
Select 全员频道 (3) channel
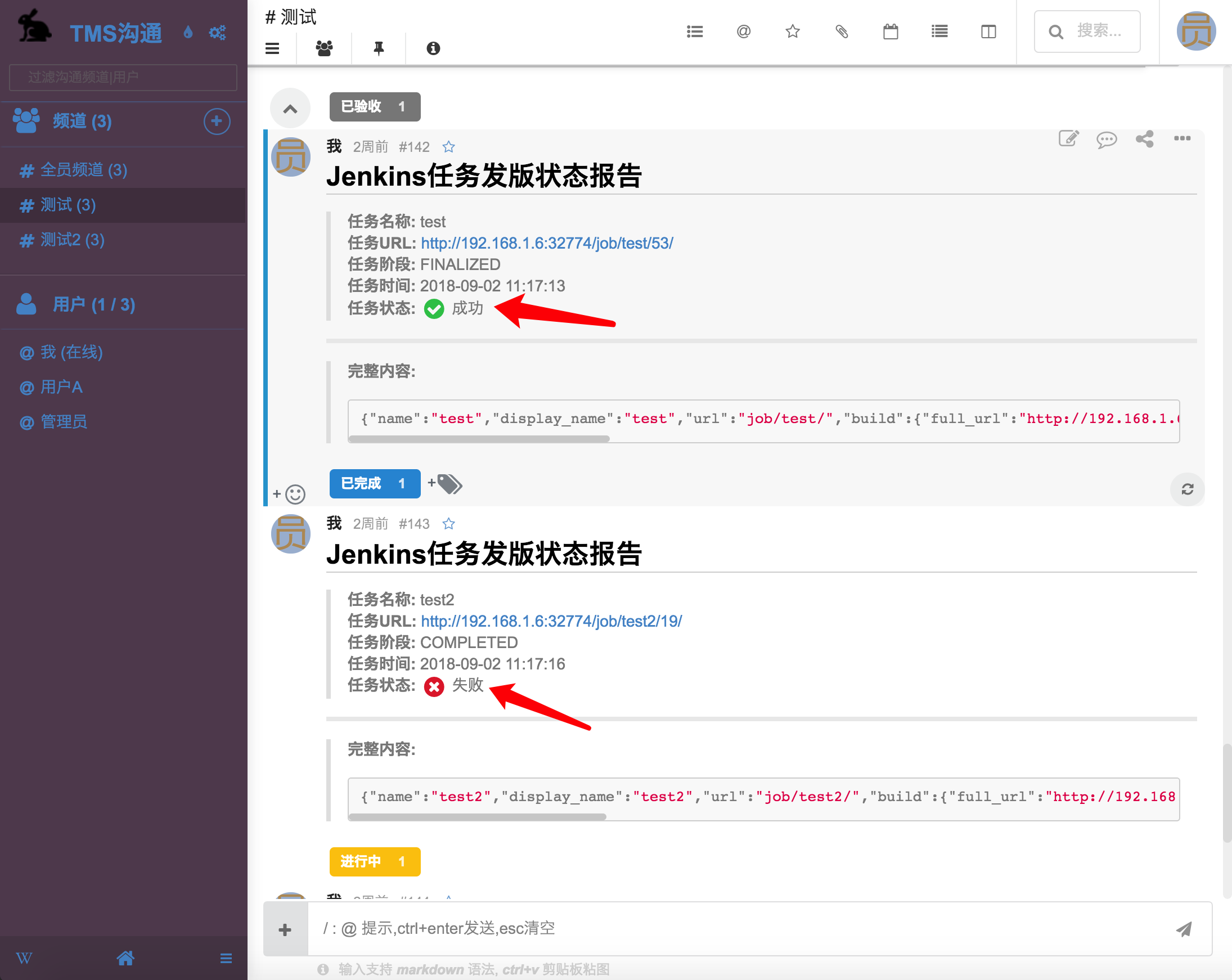(x=123, y=170)
